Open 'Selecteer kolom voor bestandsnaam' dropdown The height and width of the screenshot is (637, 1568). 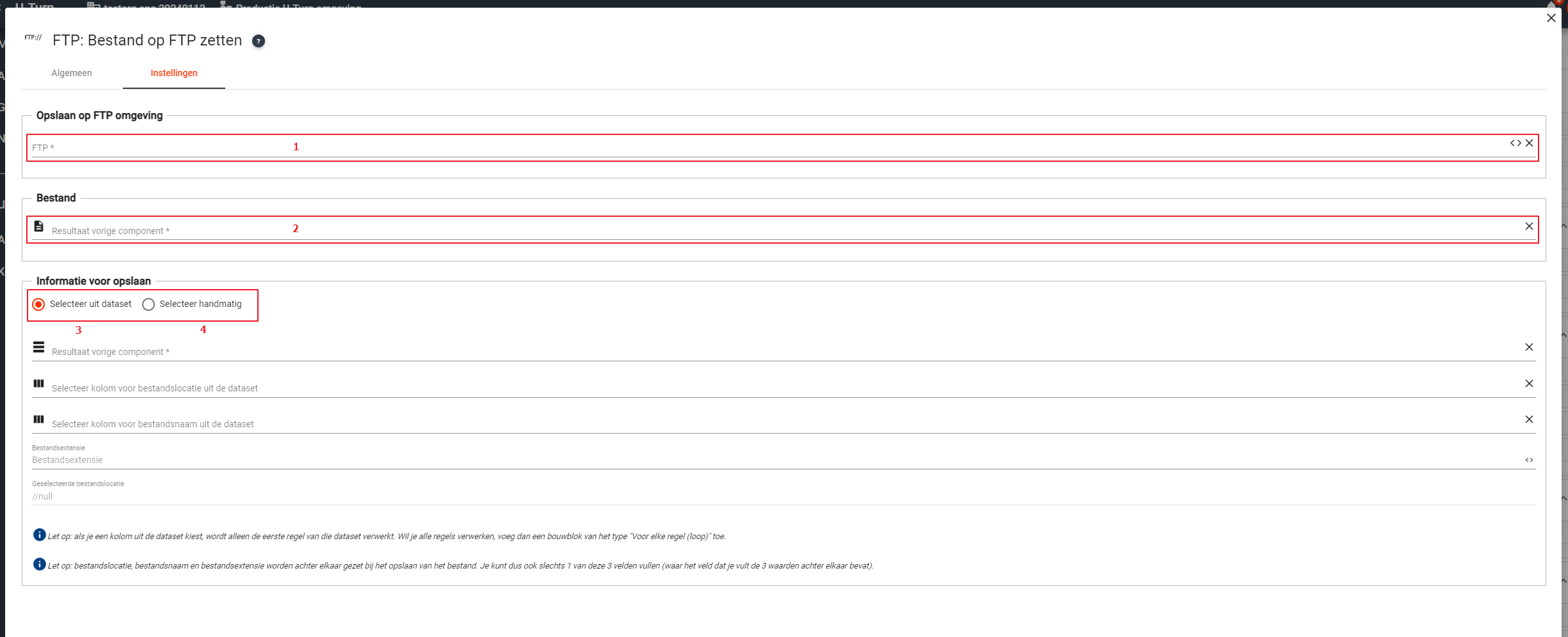[x=768, y=424]
